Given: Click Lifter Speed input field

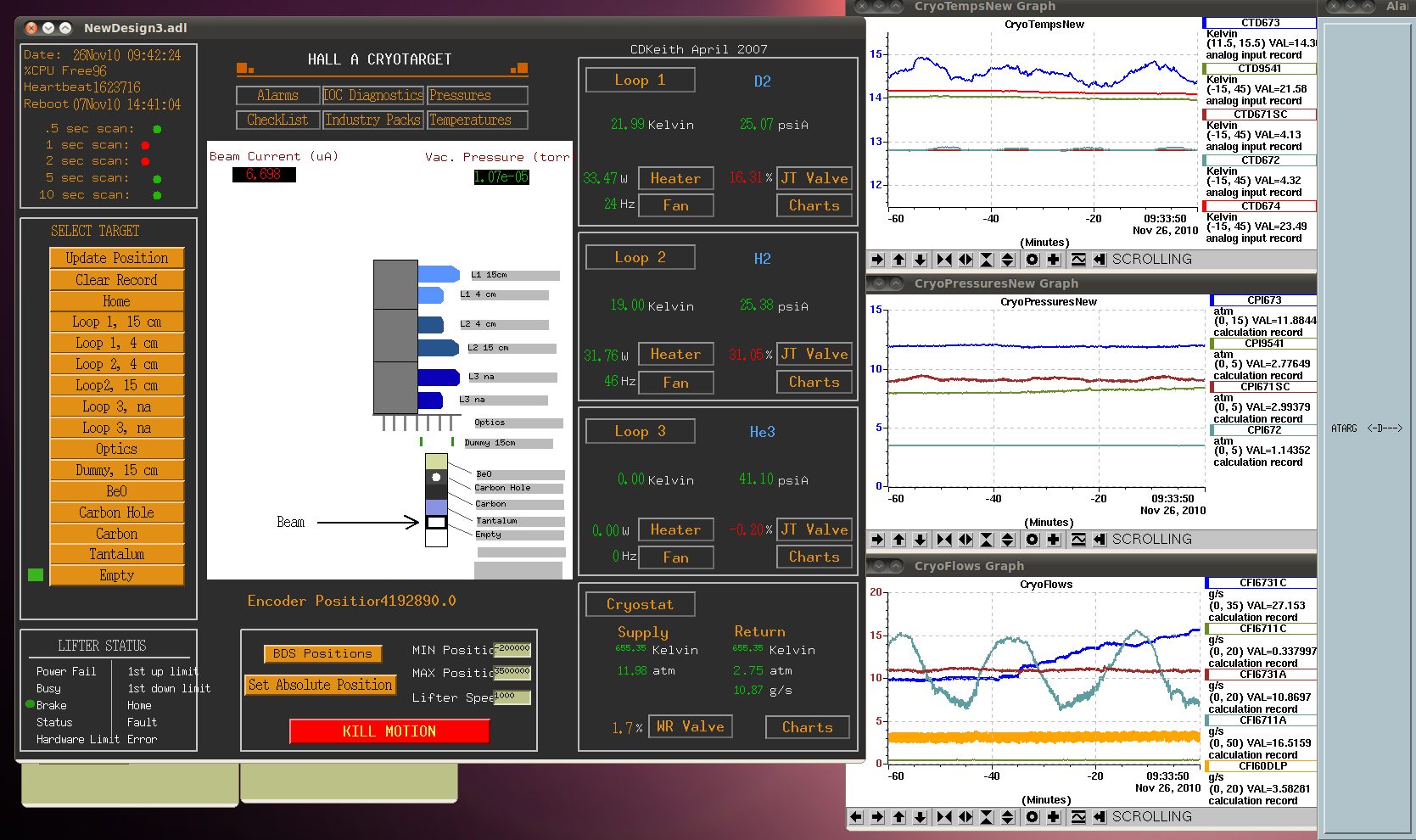Looking at the screenshot, I should tap(512, 697).
